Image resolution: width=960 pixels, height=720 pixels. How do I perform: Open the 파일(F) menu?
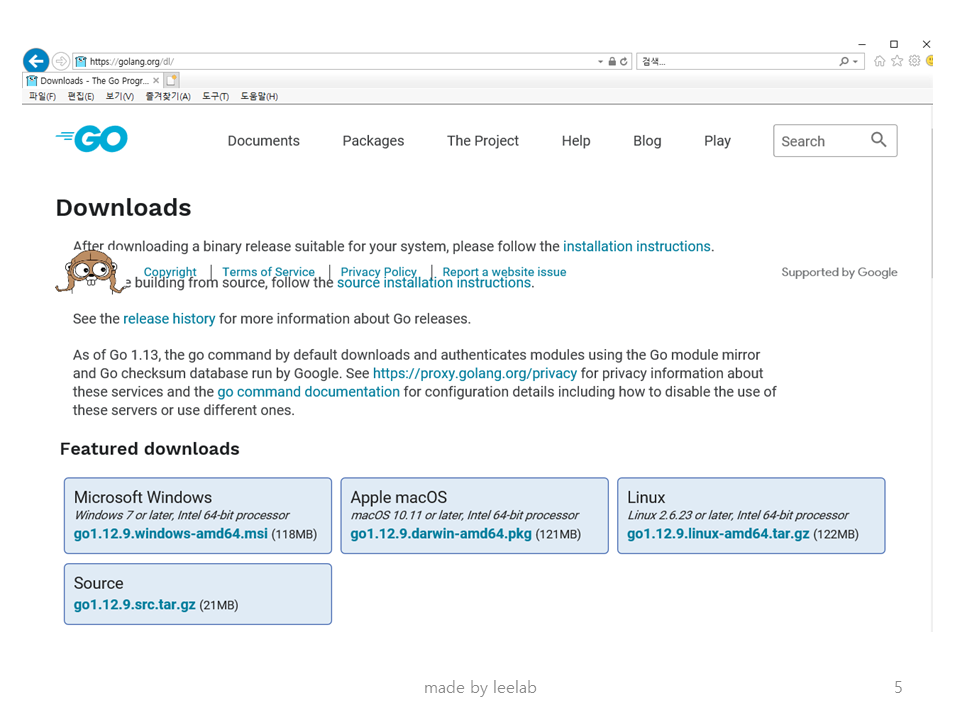coord(42,96)
